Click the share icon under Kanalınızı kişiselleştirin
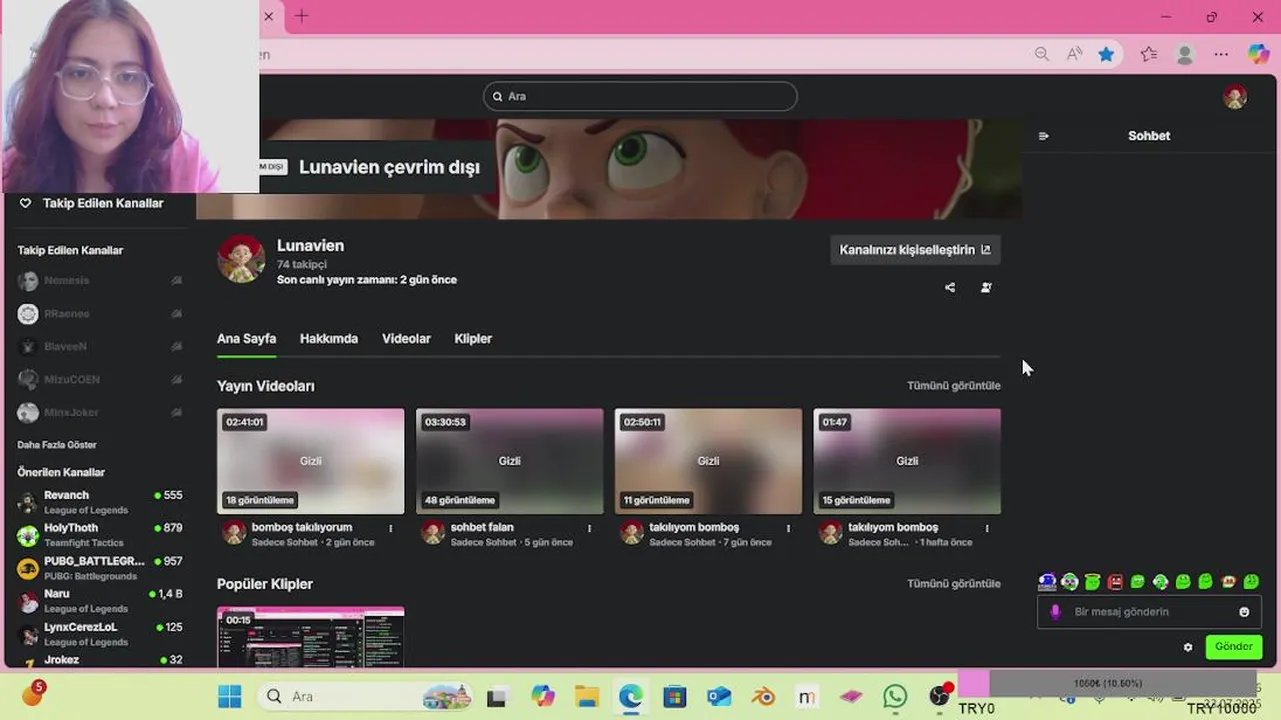This screenshot has width=1281, height=720. point(950,288)
